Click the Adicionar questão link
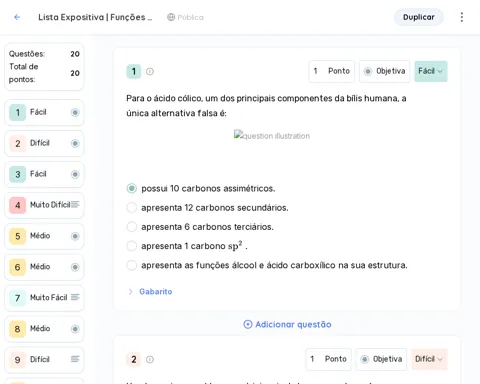 click(x=287, y=324)
